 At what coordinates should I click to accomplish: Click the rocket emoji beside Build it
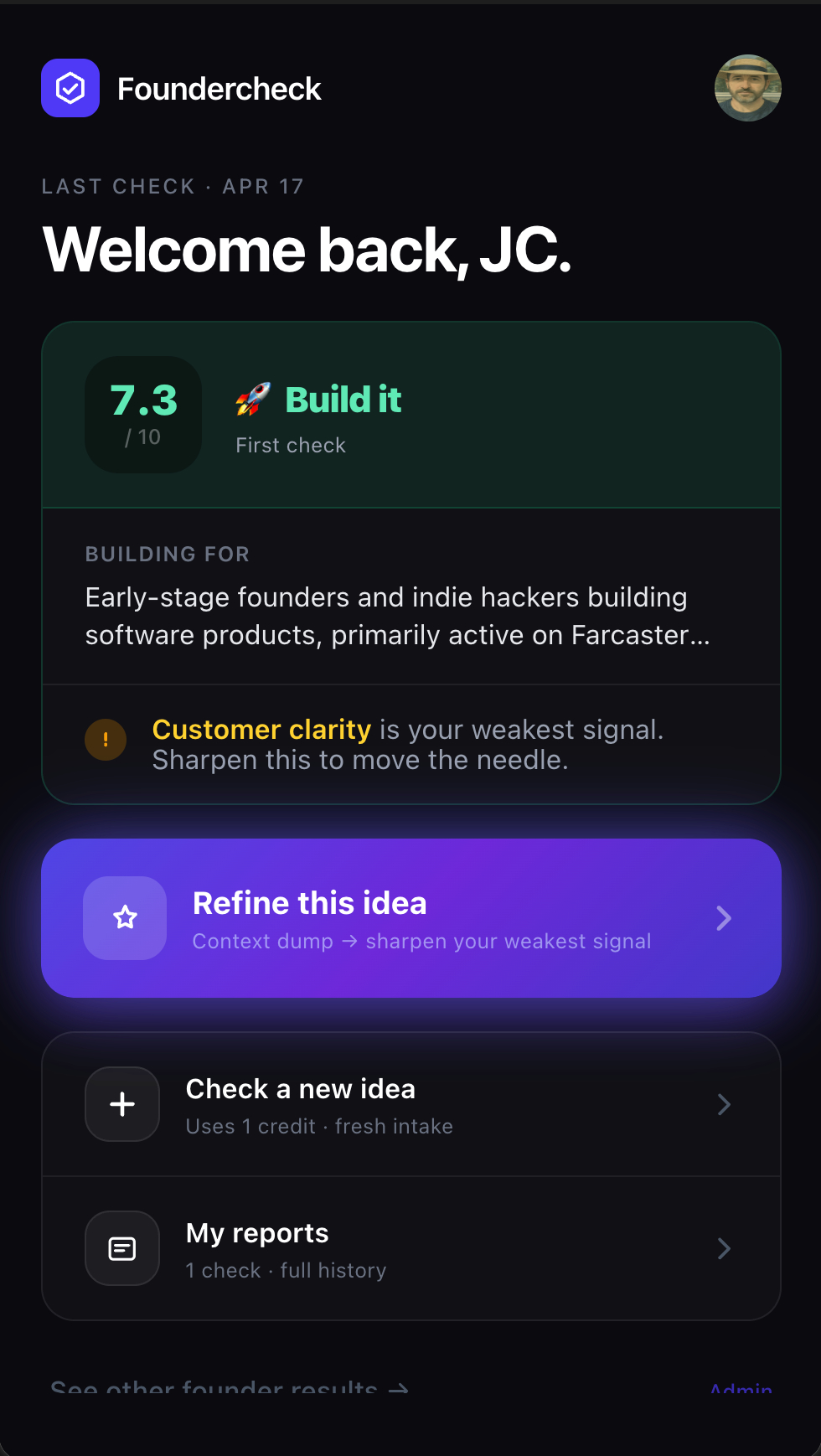click(252, 400)
